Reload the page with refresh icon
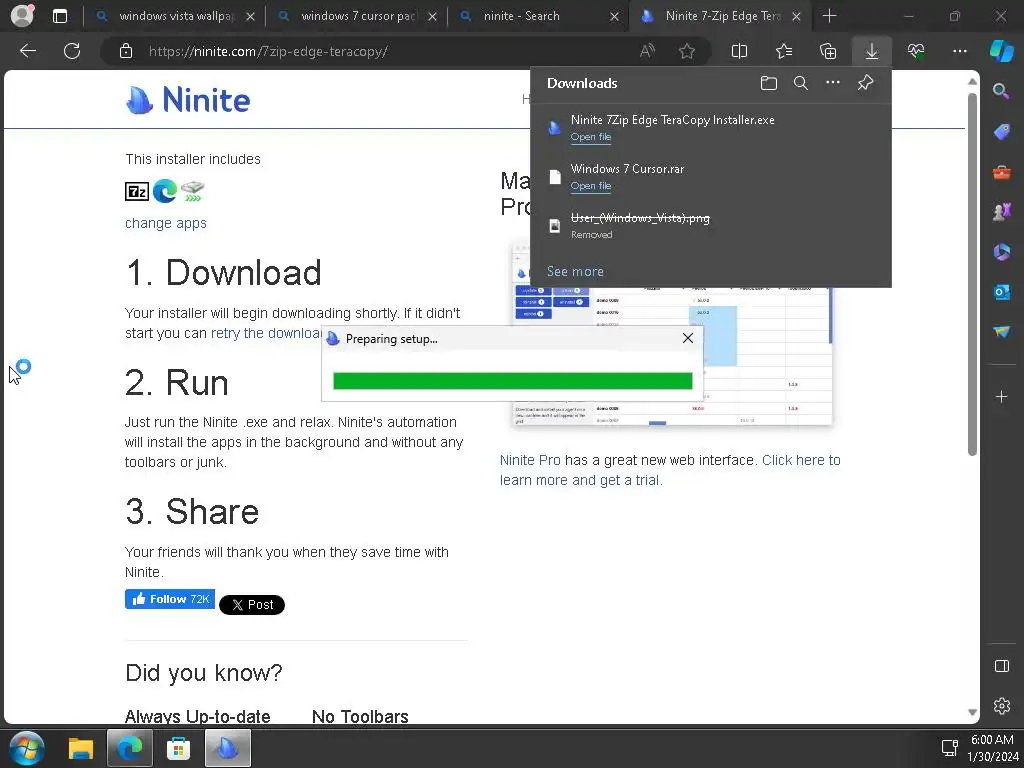The width and height of the screenshot is (1024, 768). (72, 51)
